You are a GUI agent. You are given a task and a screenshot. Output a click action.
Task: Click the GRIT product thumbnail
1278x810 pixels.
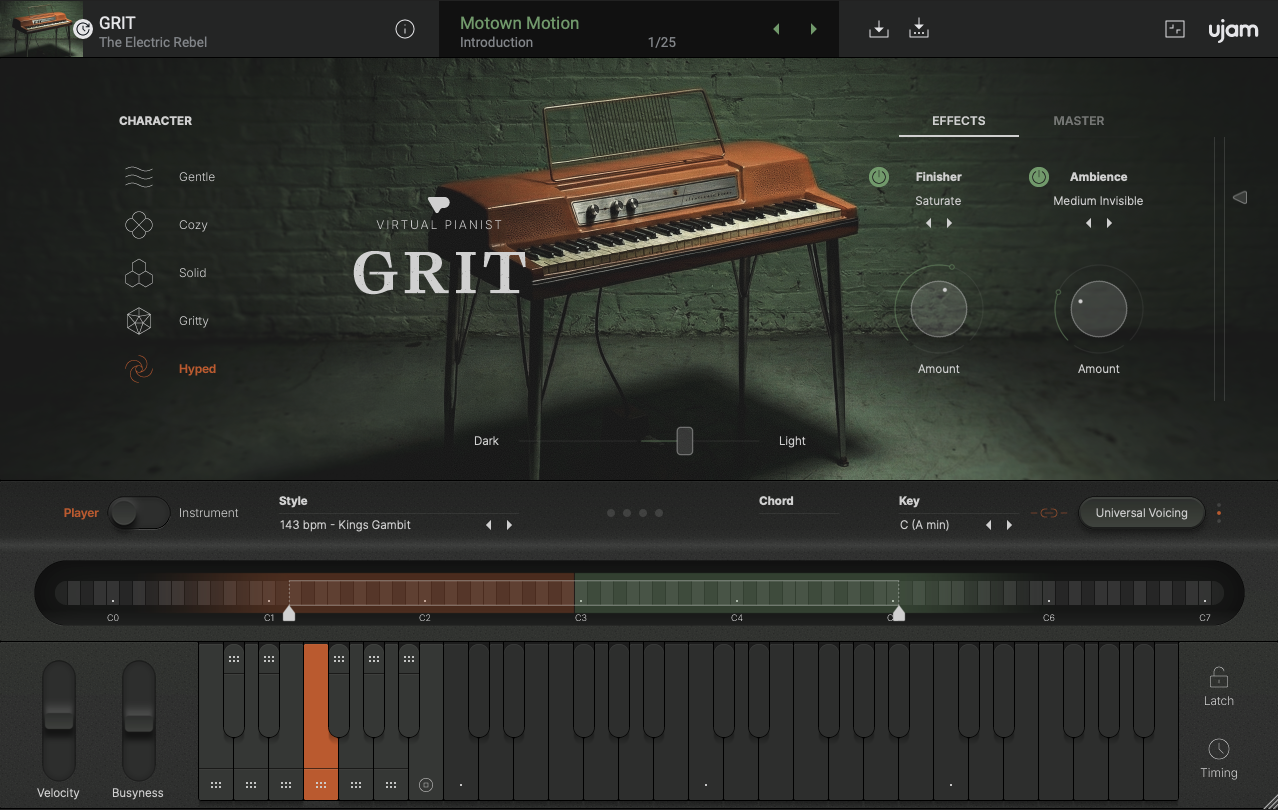pyautogui.click(x=43, y=28)
